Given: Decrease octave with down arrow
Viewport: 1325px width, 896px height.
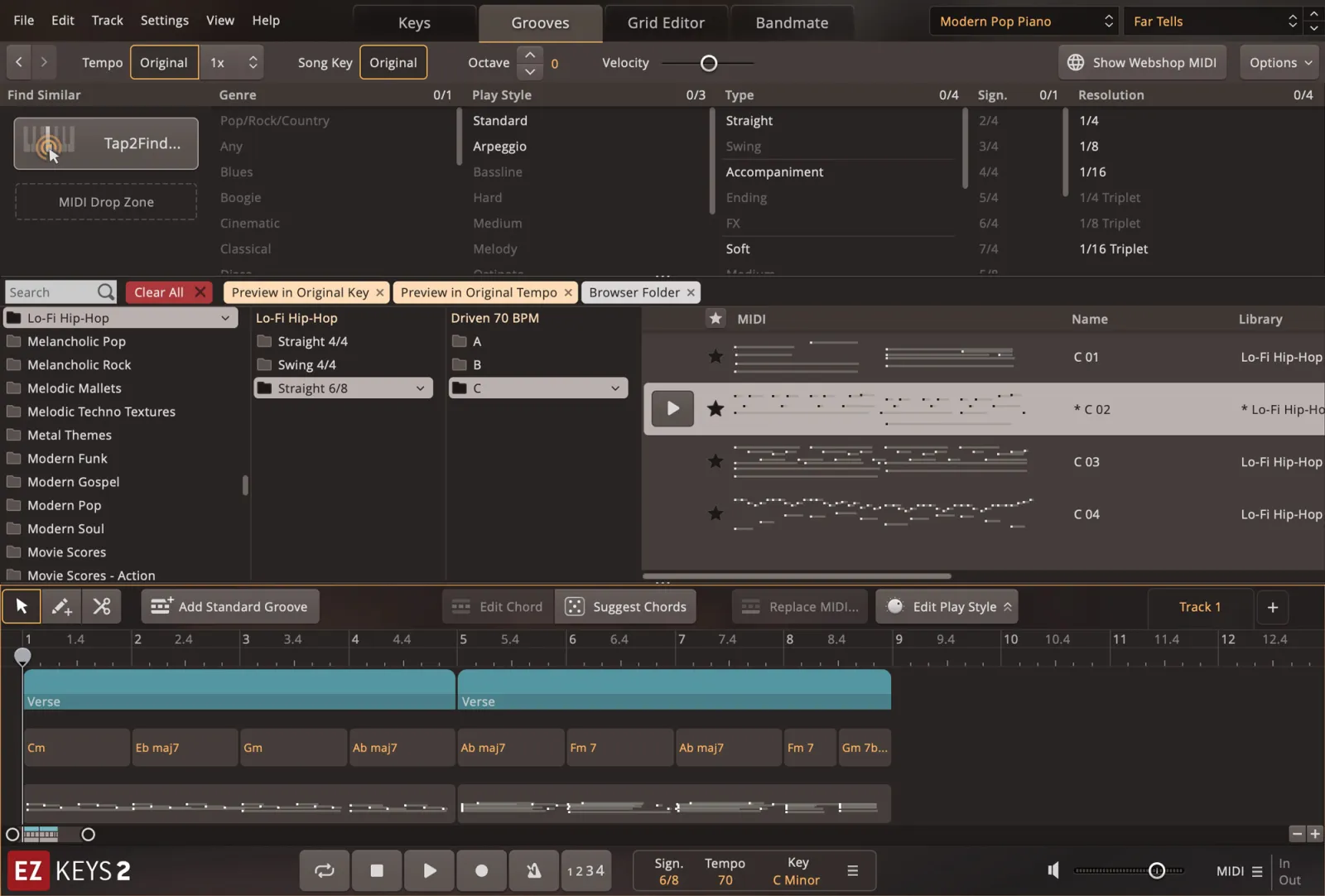Looking at the screenshot, I should 530,71.
